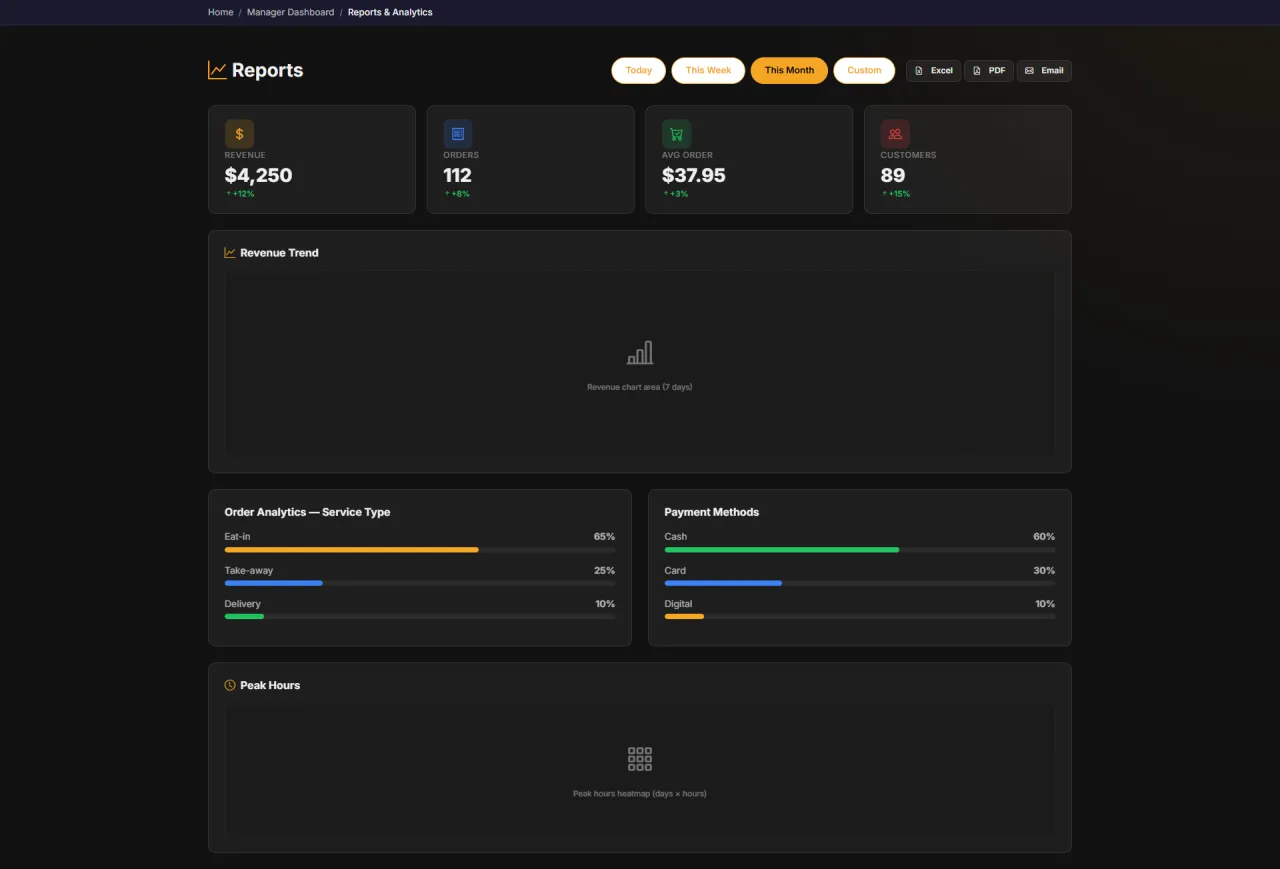Click the Revenue Trend heading
The width and height of the screenshot is (1280, 869).
(x=280, y=253)
